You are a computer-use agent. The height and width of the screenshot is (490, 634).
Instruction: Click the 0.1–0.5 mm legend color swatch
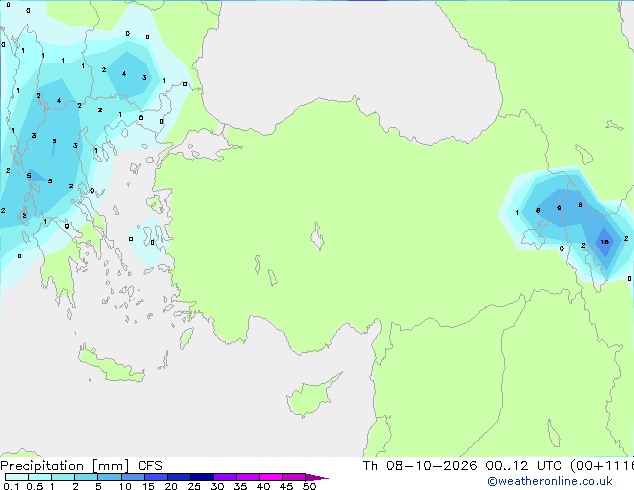tap(17, 477)
